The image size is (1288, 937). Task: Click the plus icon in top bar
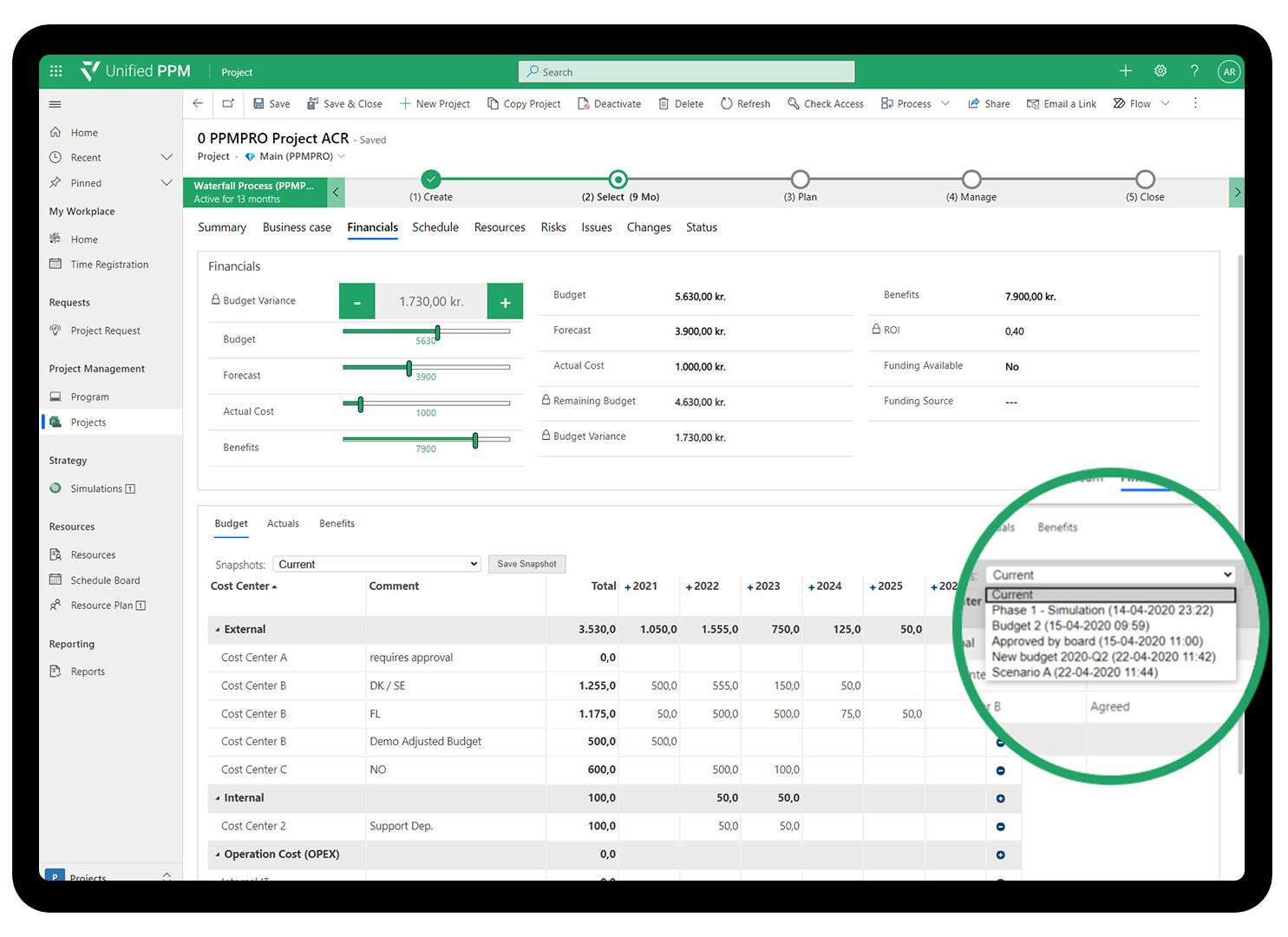point(1125,71)
